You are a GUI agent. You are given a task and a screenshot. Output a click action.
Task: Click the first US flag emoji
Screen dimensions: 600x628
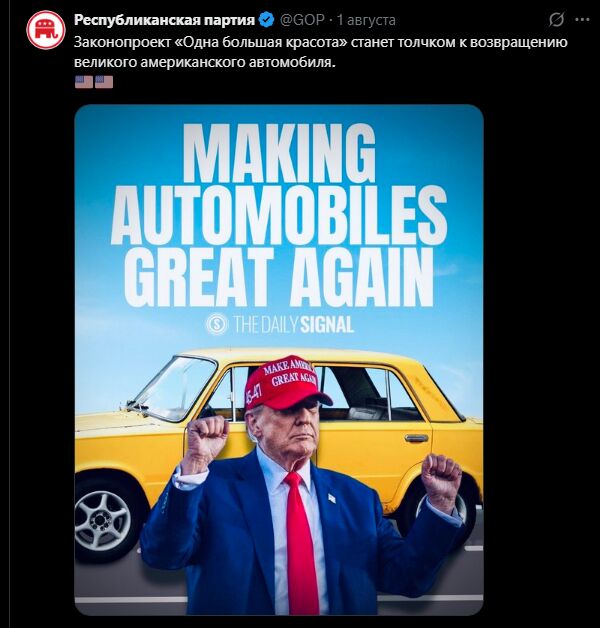(84, 82)
